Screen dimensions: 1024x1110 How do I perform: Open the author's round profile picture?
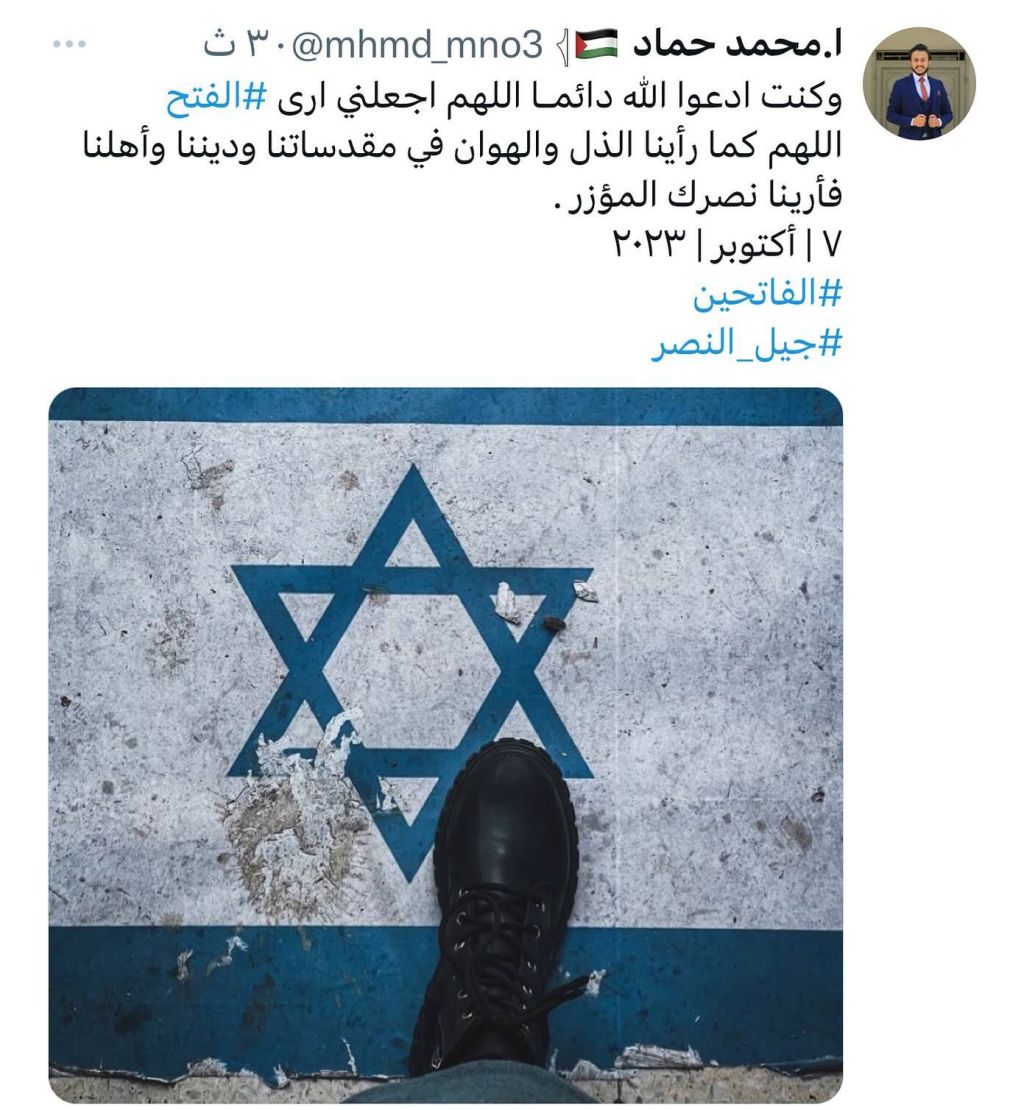[x=919, y=84]
